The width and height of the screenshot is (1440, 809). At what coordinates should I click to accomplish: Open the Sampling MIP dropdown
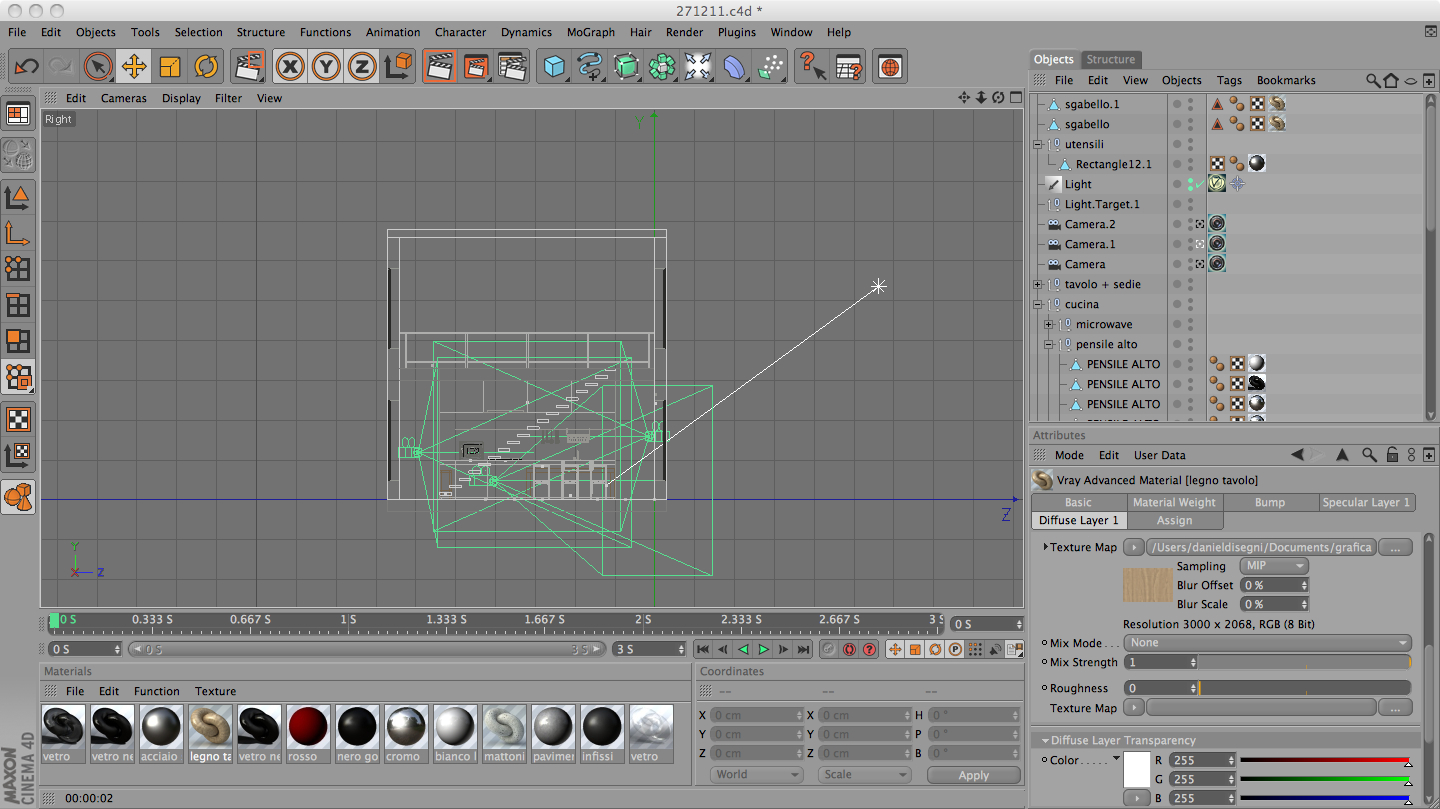pyautogui.click(x=1273, y=566)
